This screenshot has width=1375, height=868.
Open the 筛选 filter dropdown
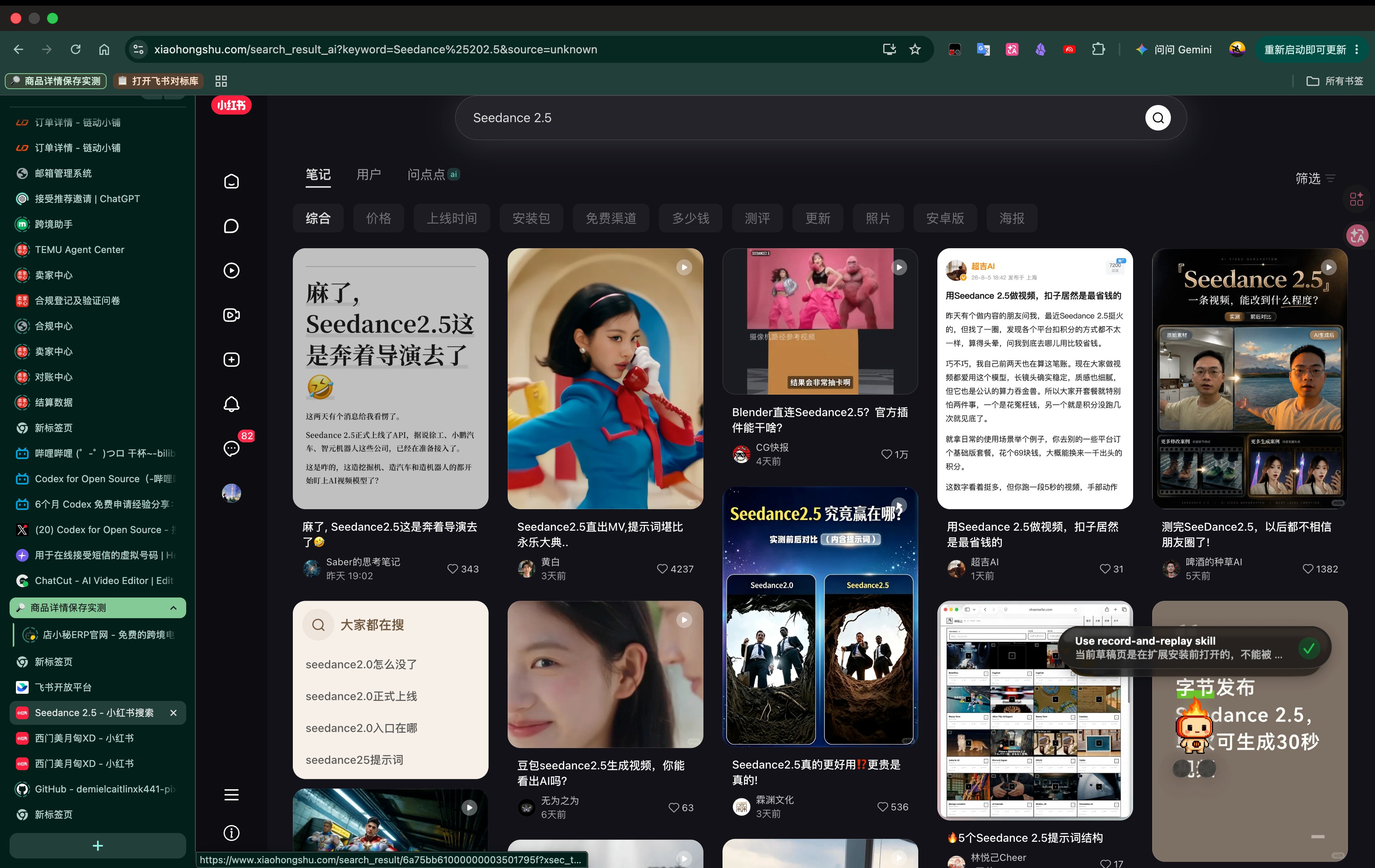click(x=1316, y=179)
